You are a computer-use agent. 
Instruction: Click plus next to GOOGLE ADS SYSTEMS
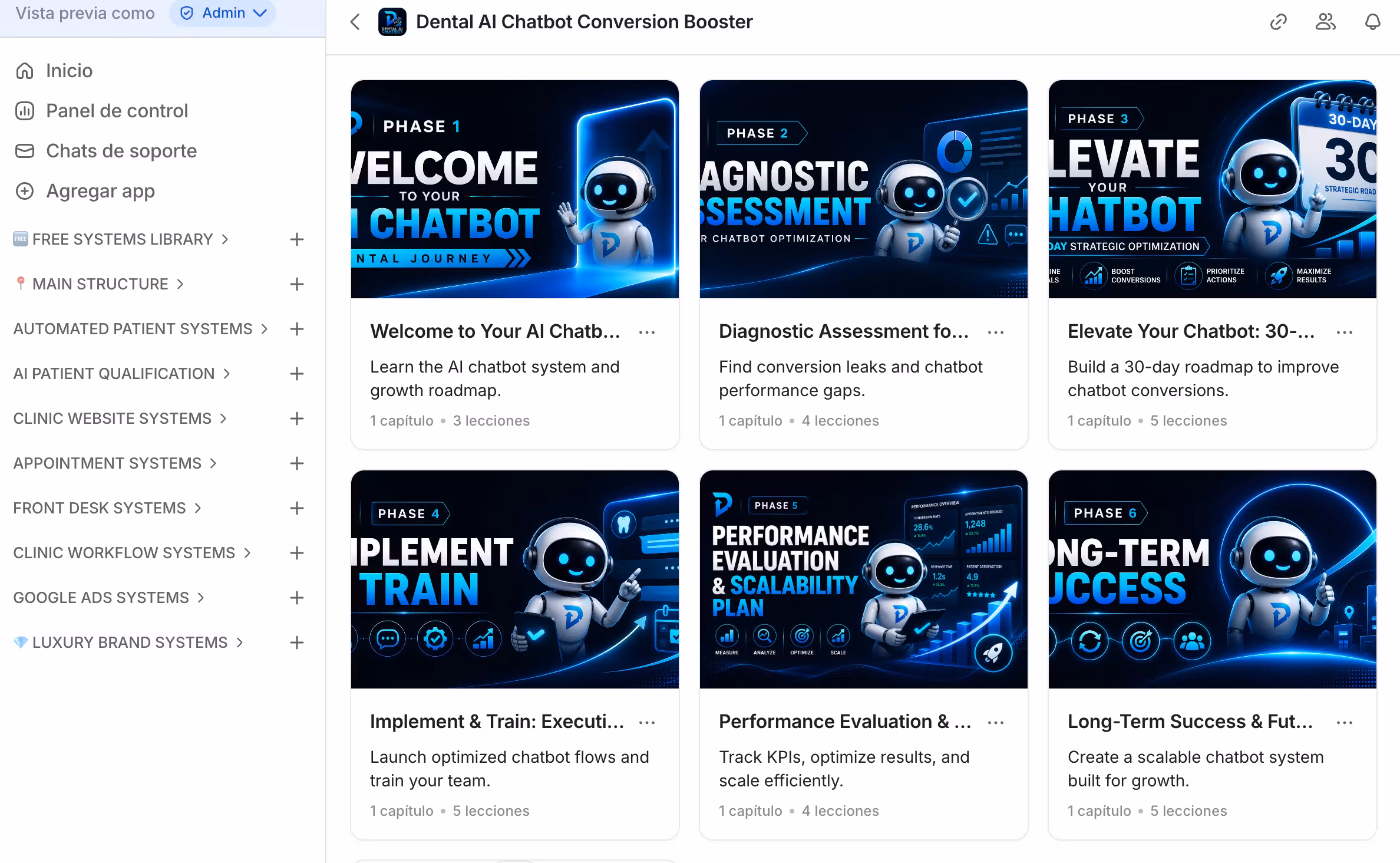coord(297,598)
